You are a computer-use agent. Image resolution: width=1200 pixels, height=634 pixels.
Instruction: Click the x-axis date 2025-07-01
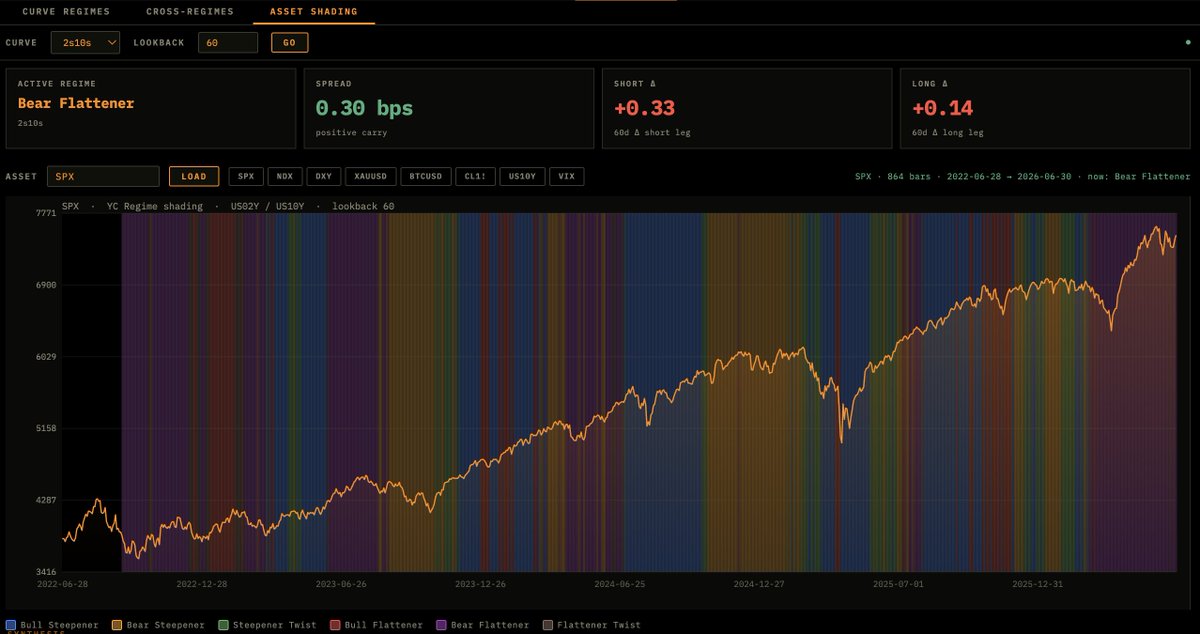click(x=898, y=583)
